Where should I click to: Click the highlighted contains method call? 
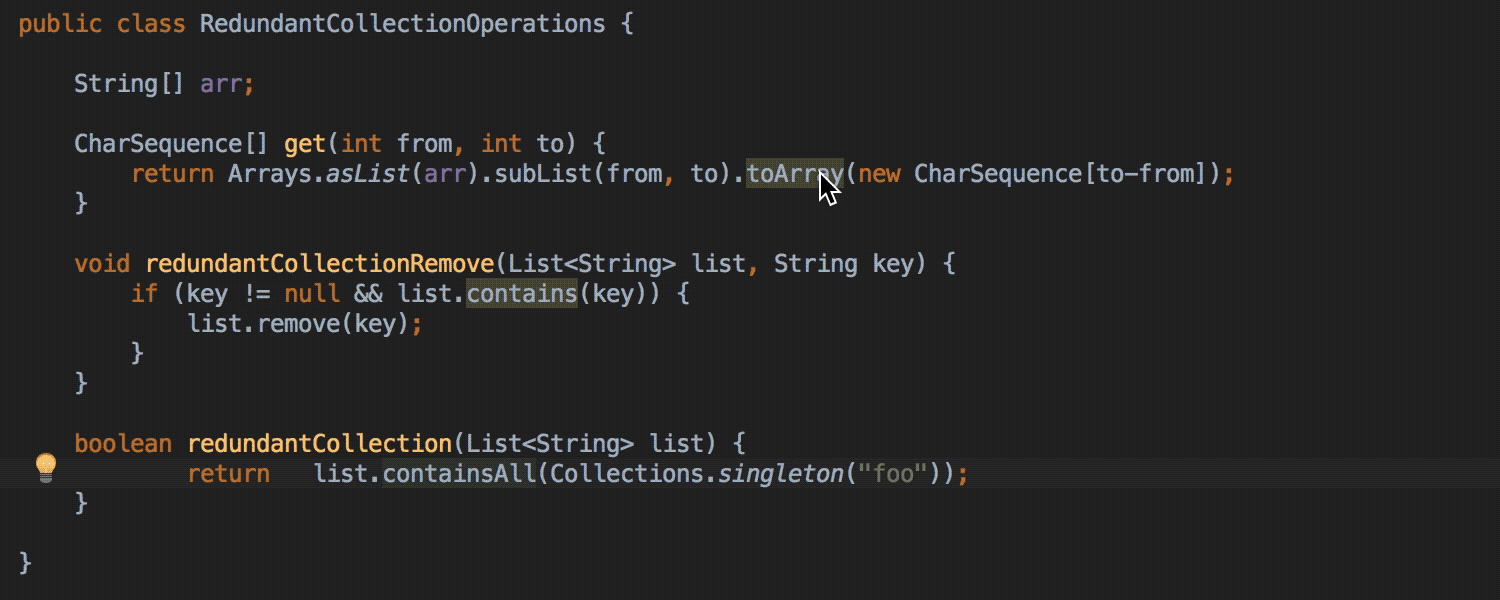pos(522,294)
